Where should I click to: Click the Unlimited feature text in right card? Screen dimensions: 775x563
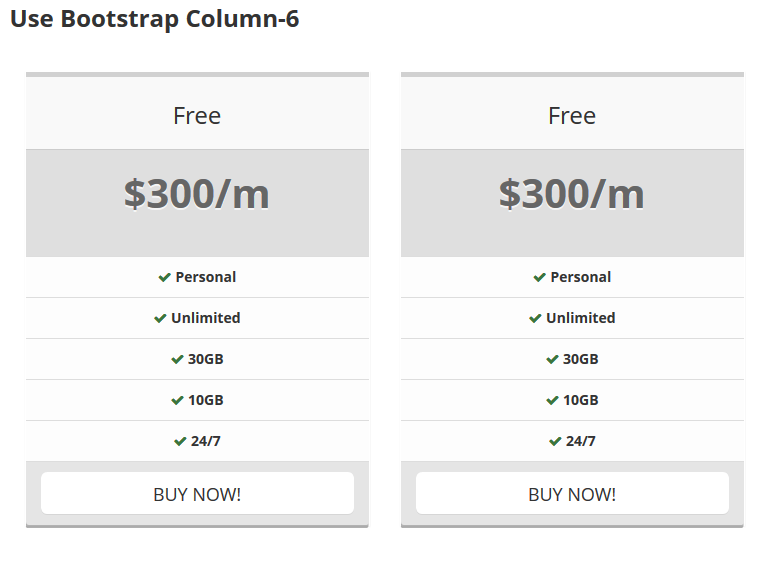click(x=581, y=318)
